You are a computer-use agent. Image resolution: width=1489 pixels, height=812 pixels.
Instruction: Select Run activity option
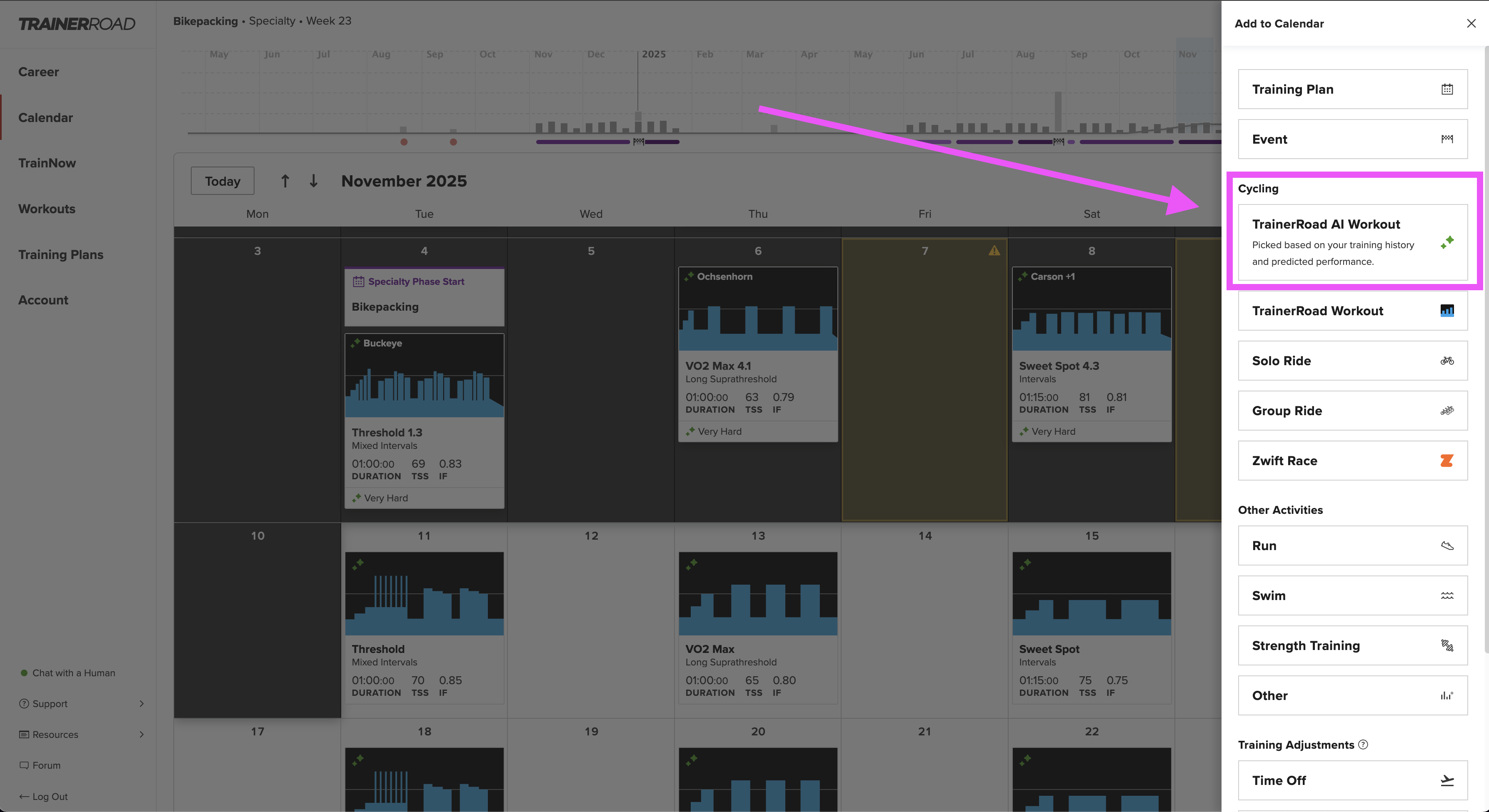click(x=1353, y=545)
